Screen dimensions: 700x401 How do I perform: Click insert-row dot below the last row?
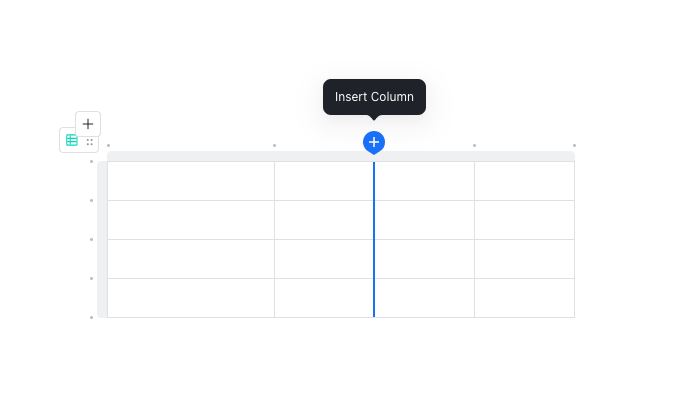(92, 317)
